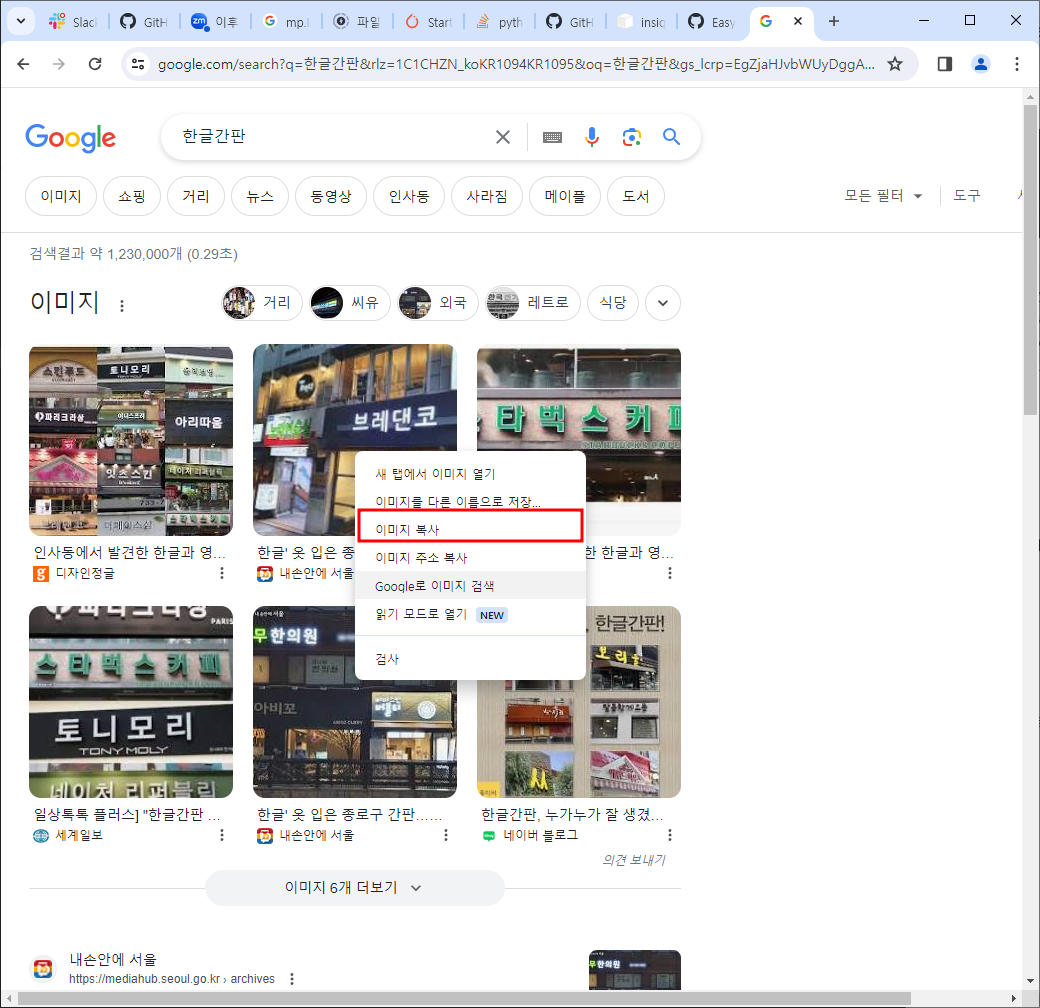
Task: Open the Chrome profile menu
Action: 980,64
